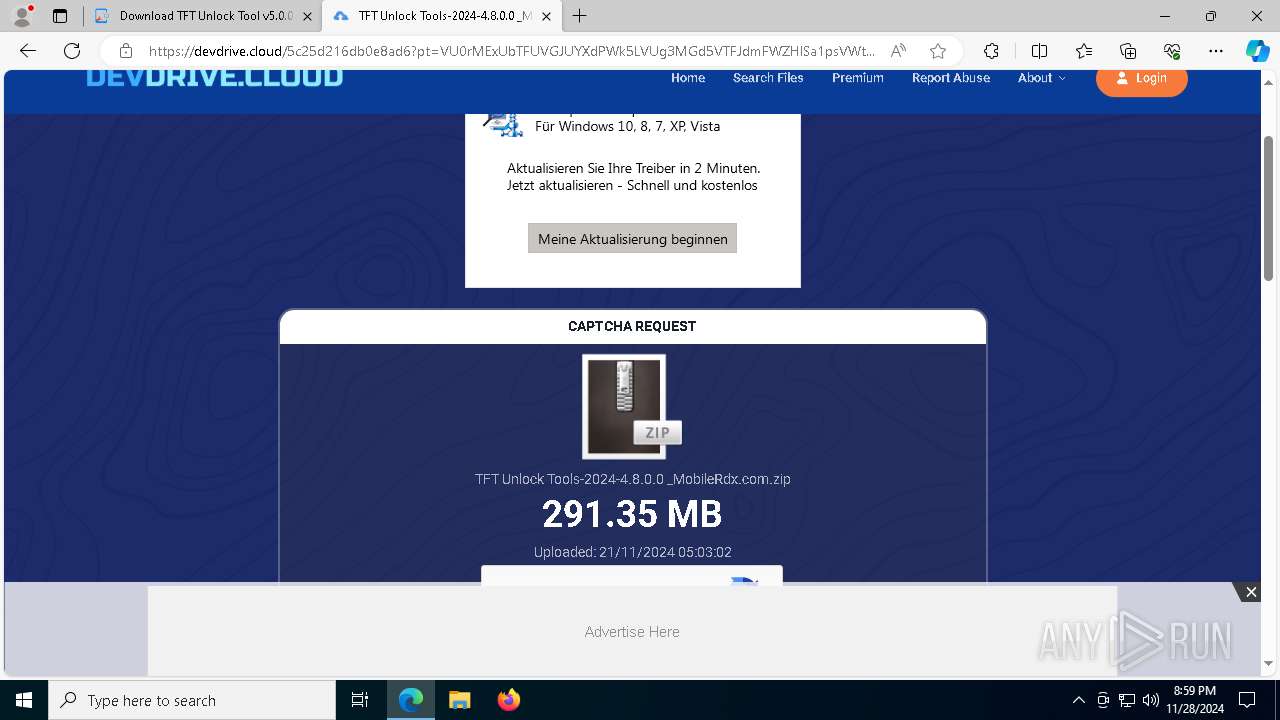Open Microsoft Edge taskbar icon
This screenshot has height=720, width=1280.
(411, 700)
